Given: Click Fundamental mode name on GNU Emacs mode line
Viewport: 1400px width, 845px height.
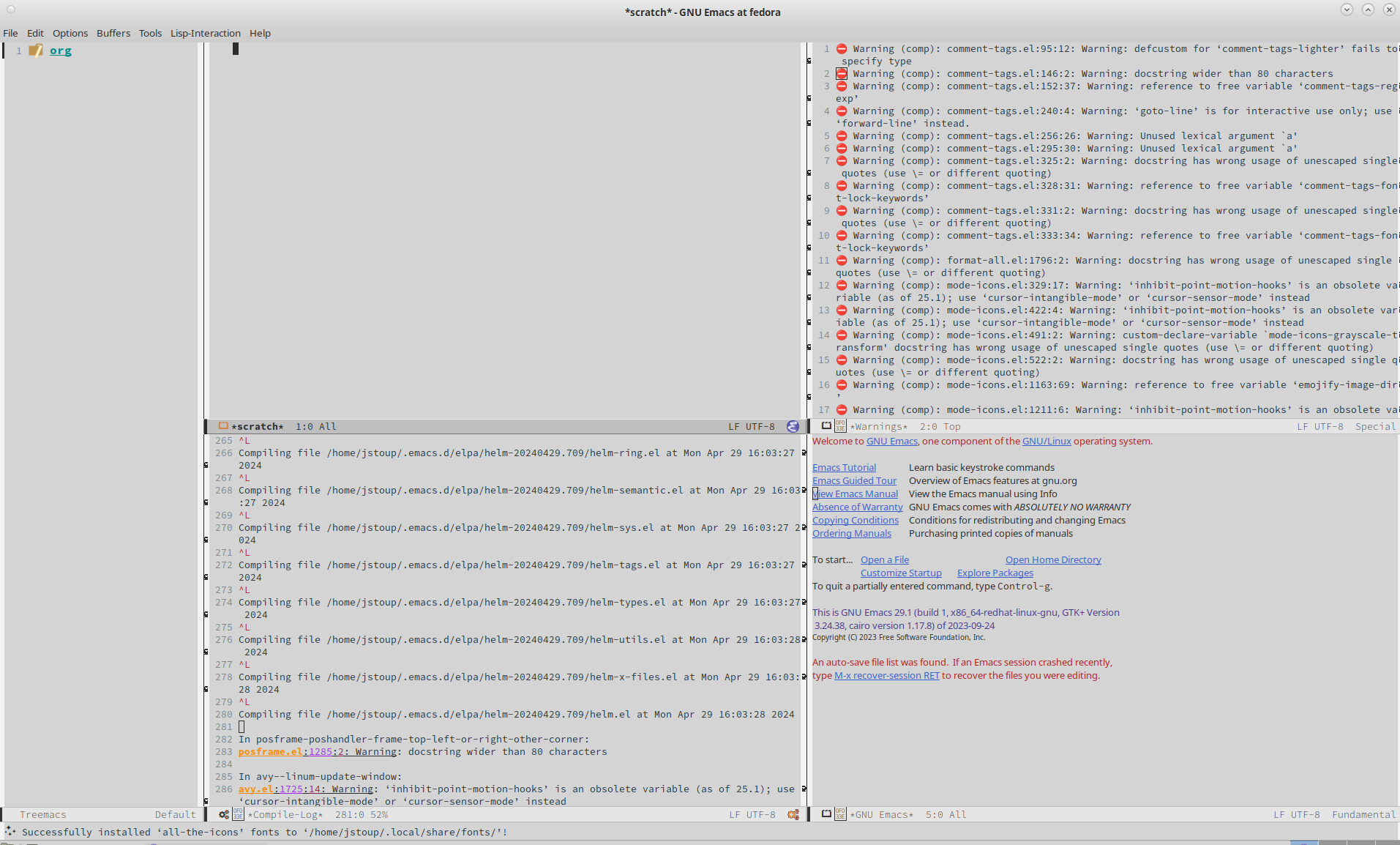Looking at the screenshot, I should click(x=1363, y=814).
